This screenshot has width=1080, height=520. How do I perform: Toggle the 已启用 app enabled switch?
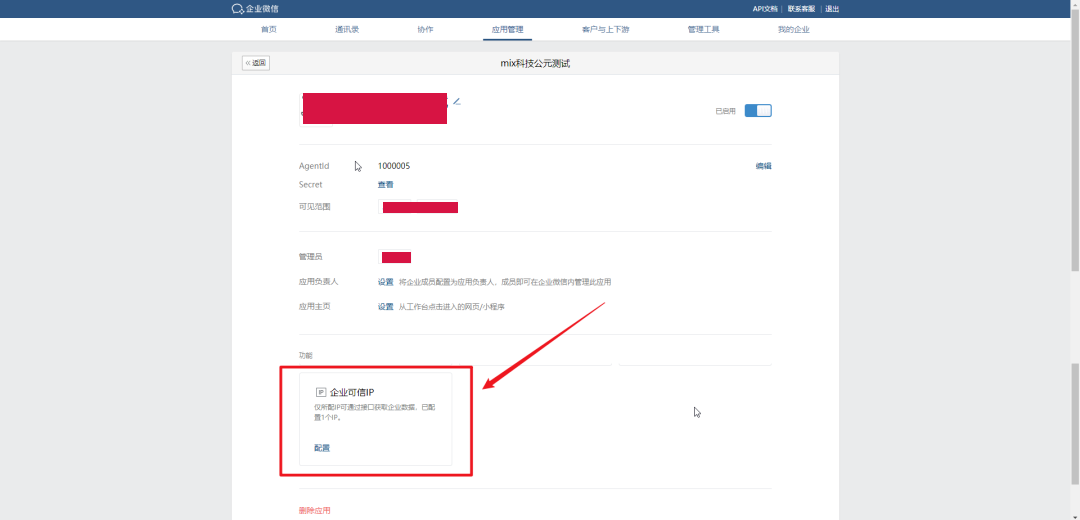pos(758,111)
